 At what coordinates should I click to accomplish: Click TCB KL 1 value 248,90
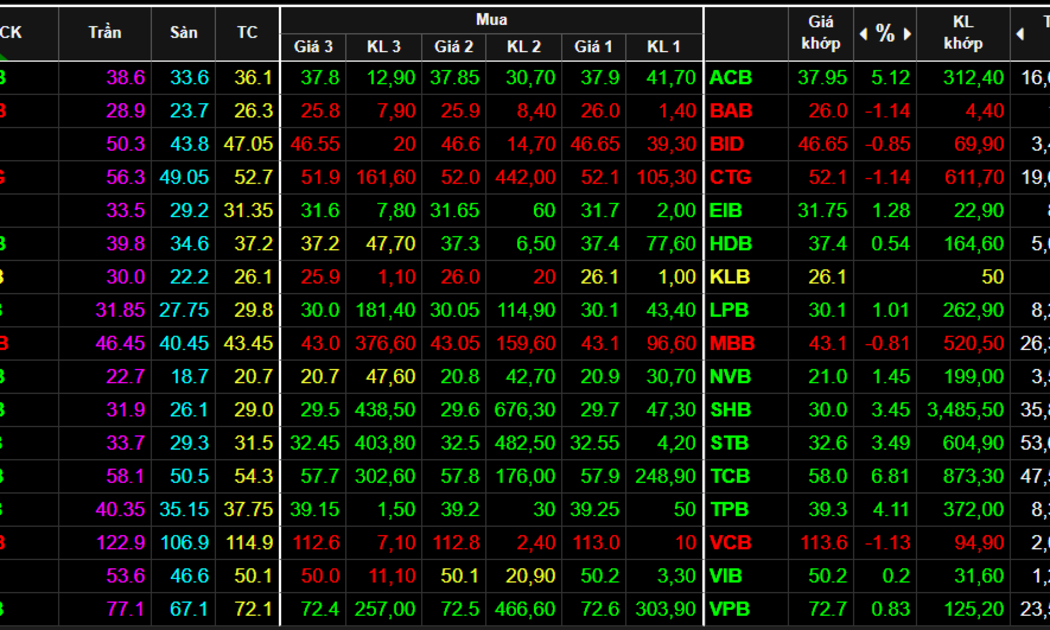point(665,476)
